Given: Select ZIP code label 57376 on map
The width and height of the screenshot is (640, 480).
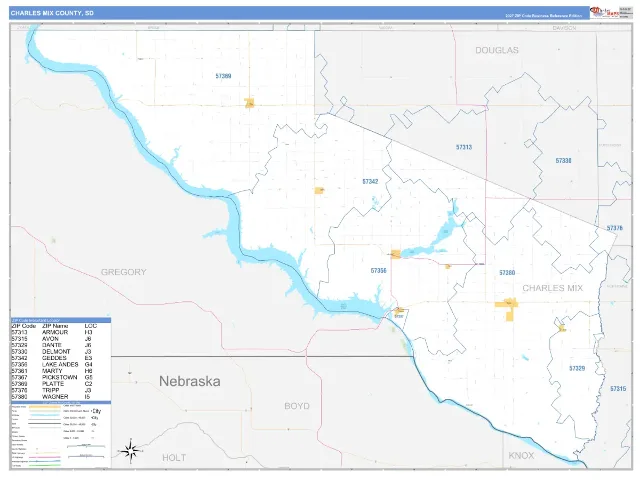Looking at the screenshot, I should point(615,228).
